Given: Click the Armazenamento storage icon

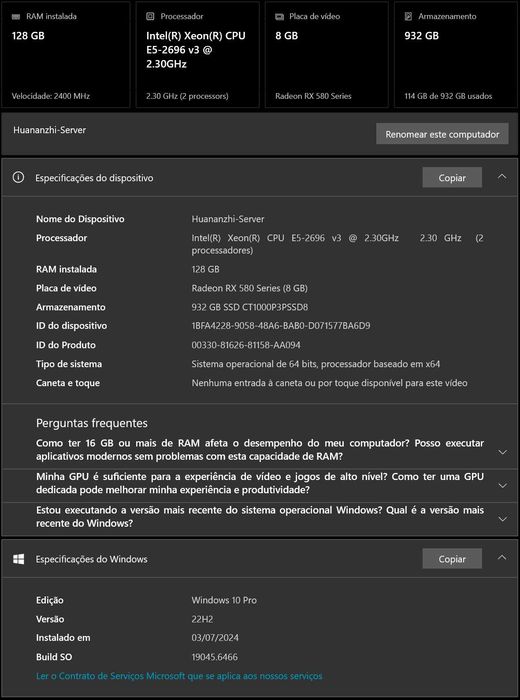Looking at the screenshot, I should (408, 17).
